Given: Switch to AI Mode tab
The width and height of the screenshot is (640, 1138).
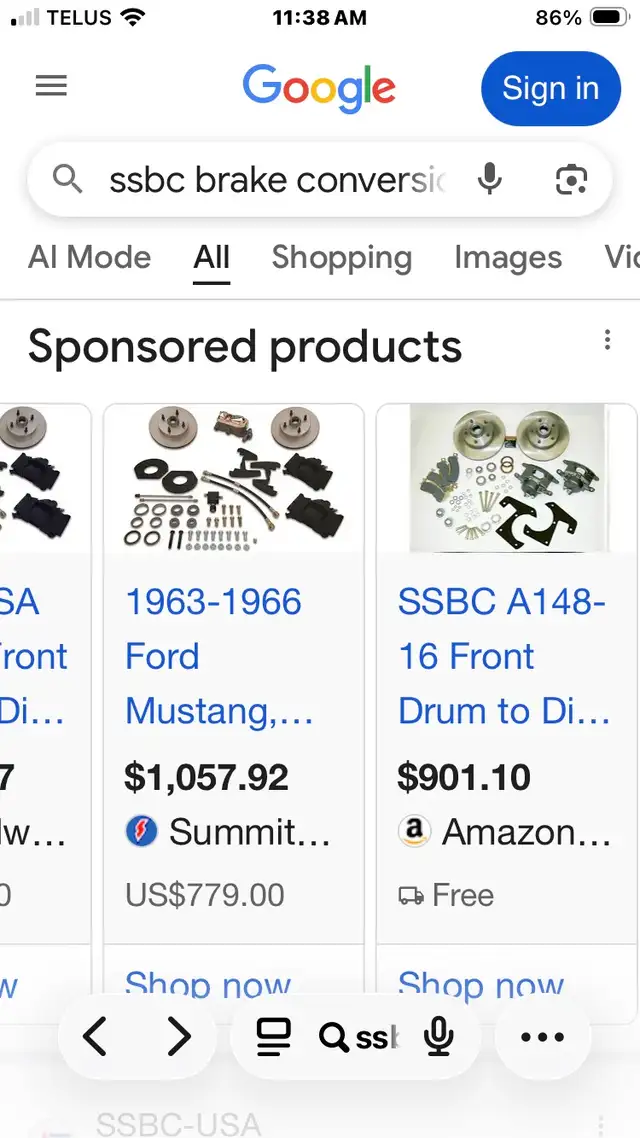Looking at the screenshot, I should pyautogui.click(x=90, y=258).
